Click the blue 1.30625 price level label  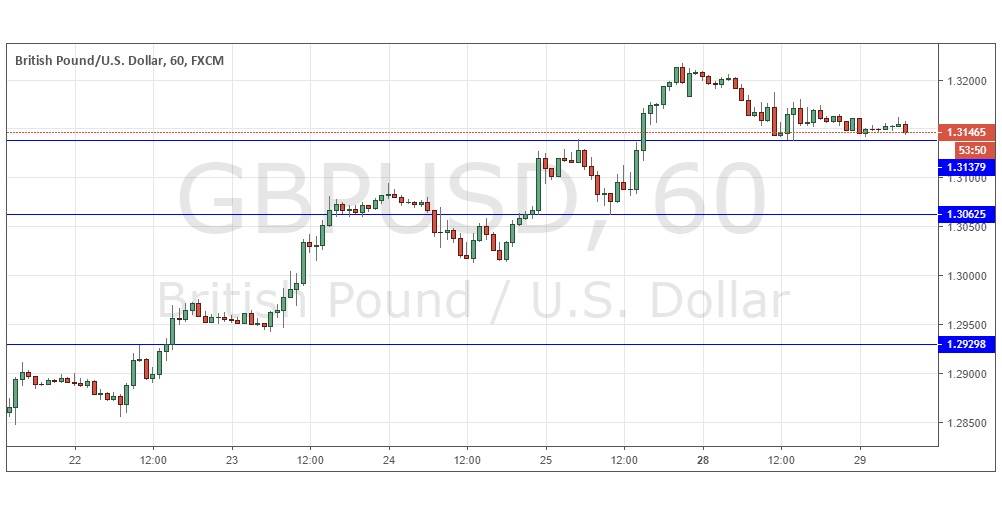(x=965, y=214)
